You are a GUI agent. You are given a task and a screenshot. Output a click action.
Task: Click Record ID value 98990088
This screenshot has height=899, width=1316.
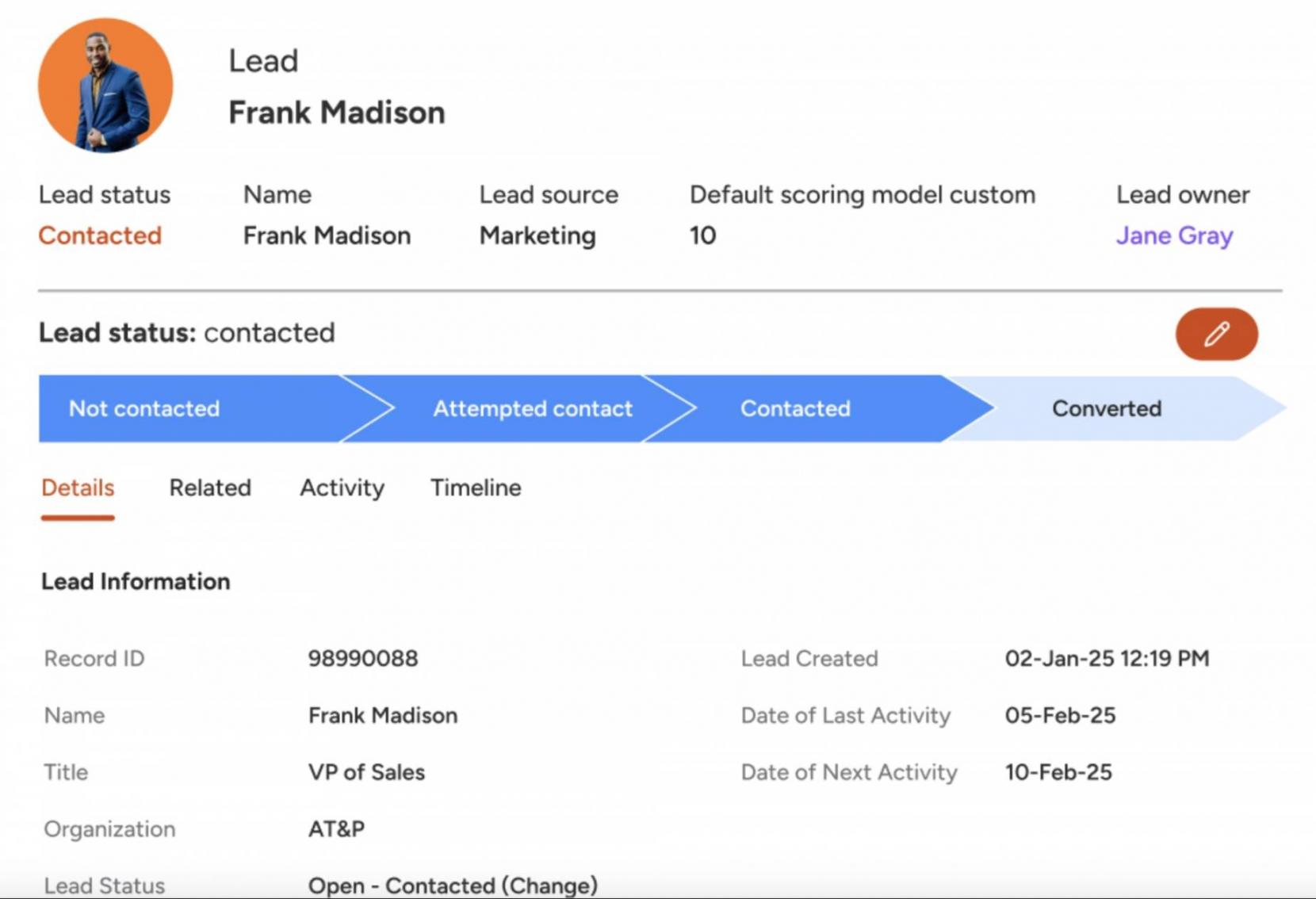tap(363, 659)
